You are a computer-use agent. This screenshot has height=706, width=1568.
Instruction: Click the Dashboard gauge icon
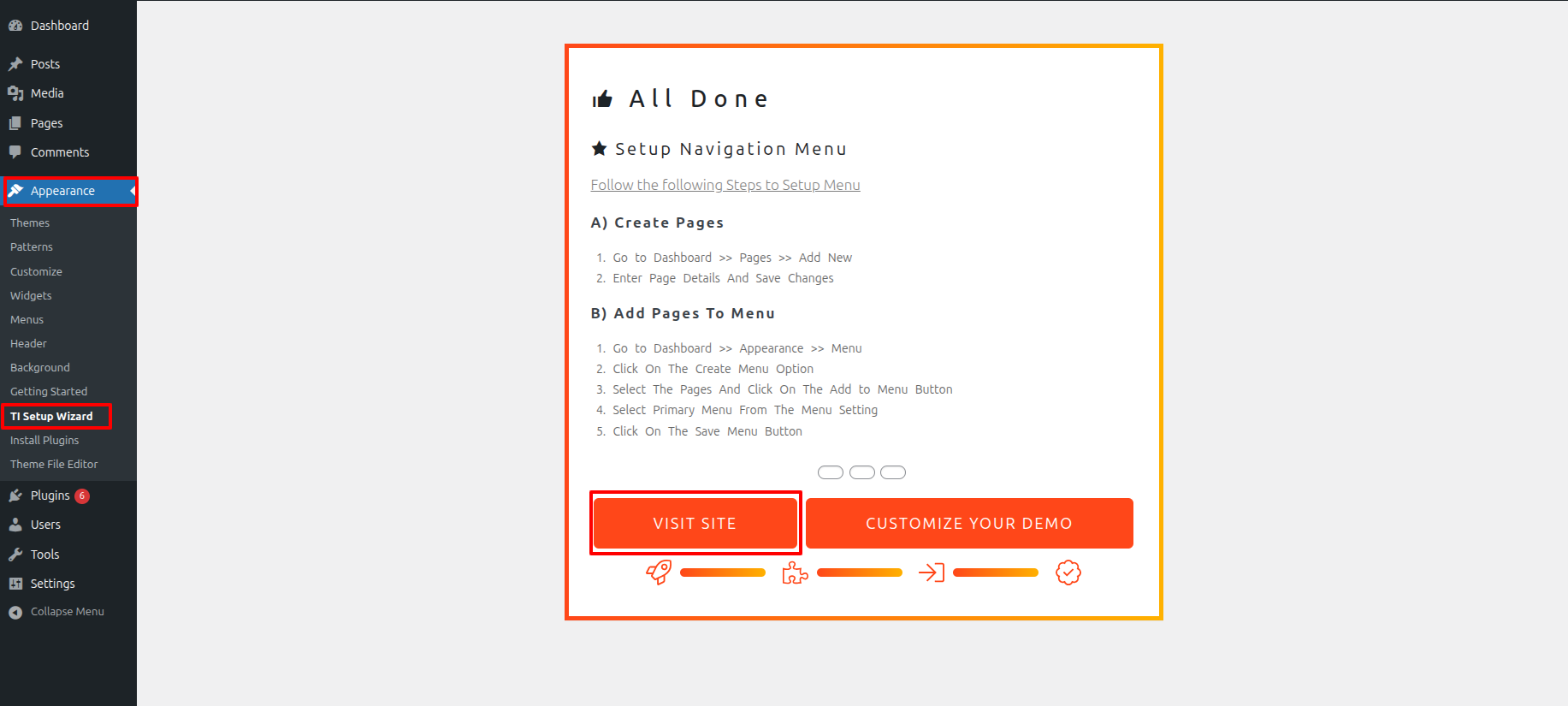point(15,26)
